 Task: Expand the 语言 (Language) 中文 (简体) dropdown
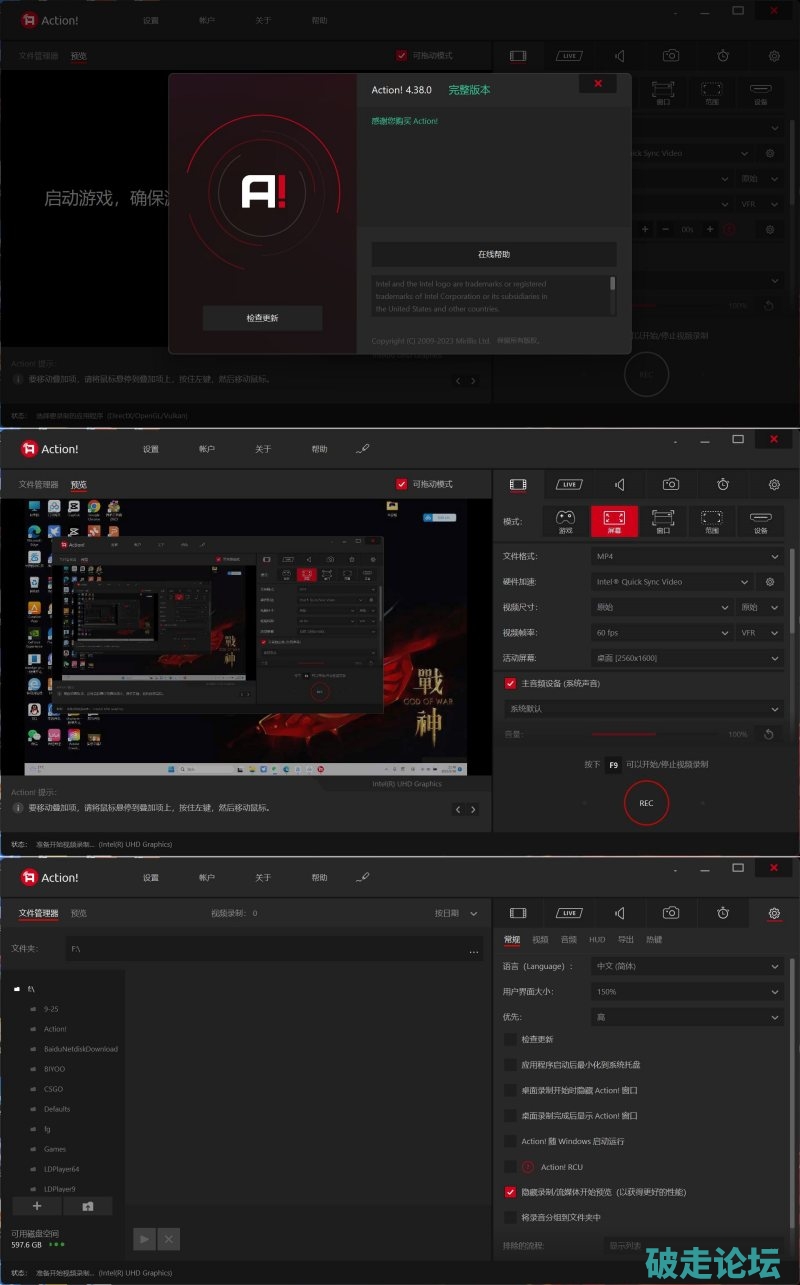point(686,967)
